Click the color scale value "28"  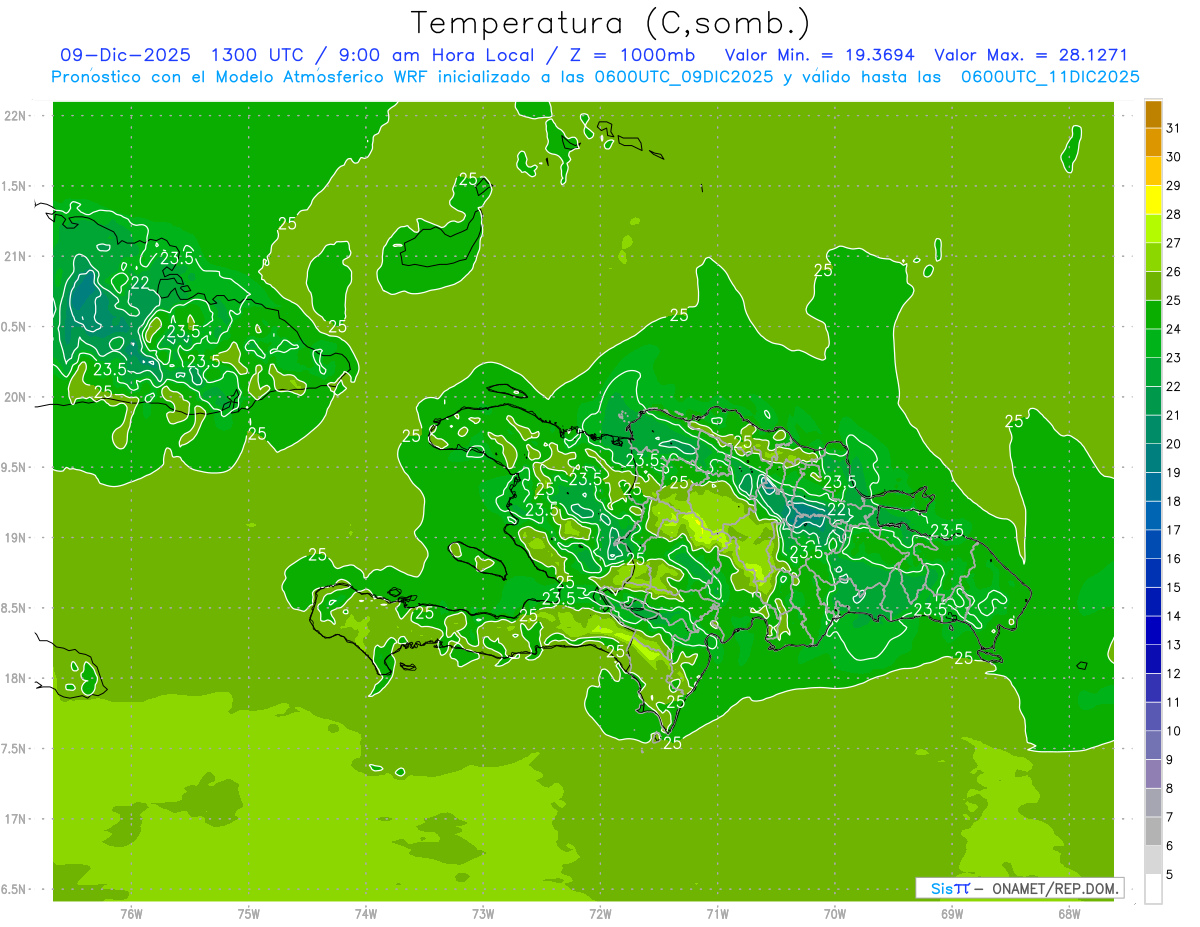(1173, 214)
